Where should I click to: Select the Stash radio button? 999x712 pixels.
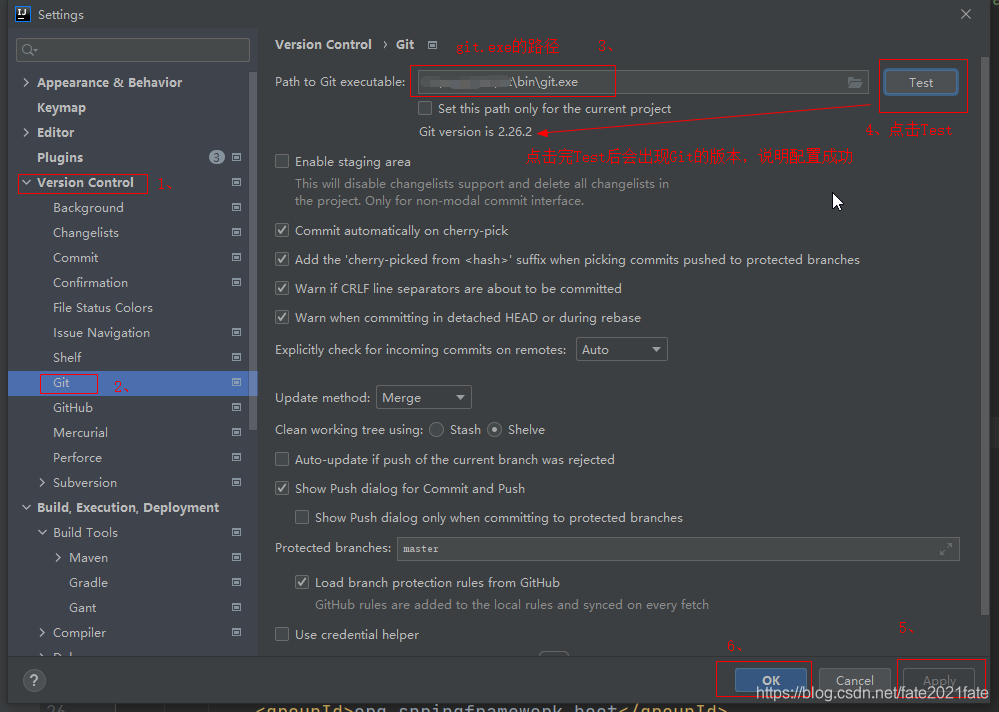[436, 430]
